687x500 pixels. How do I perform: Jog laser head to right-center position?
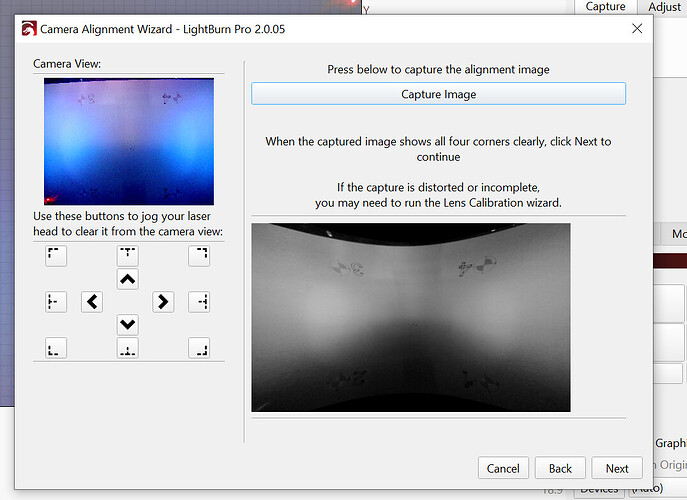point(199,301)
